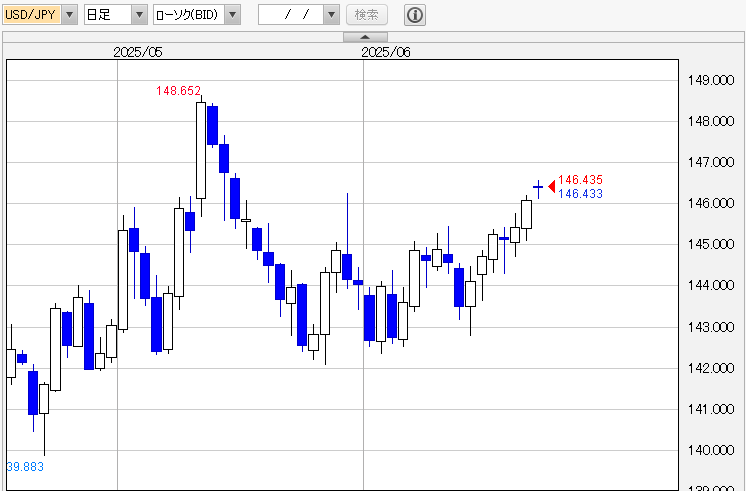Click the 2025/06 date axis label
This screenshot has height=491, width=746.
(386, 52)
